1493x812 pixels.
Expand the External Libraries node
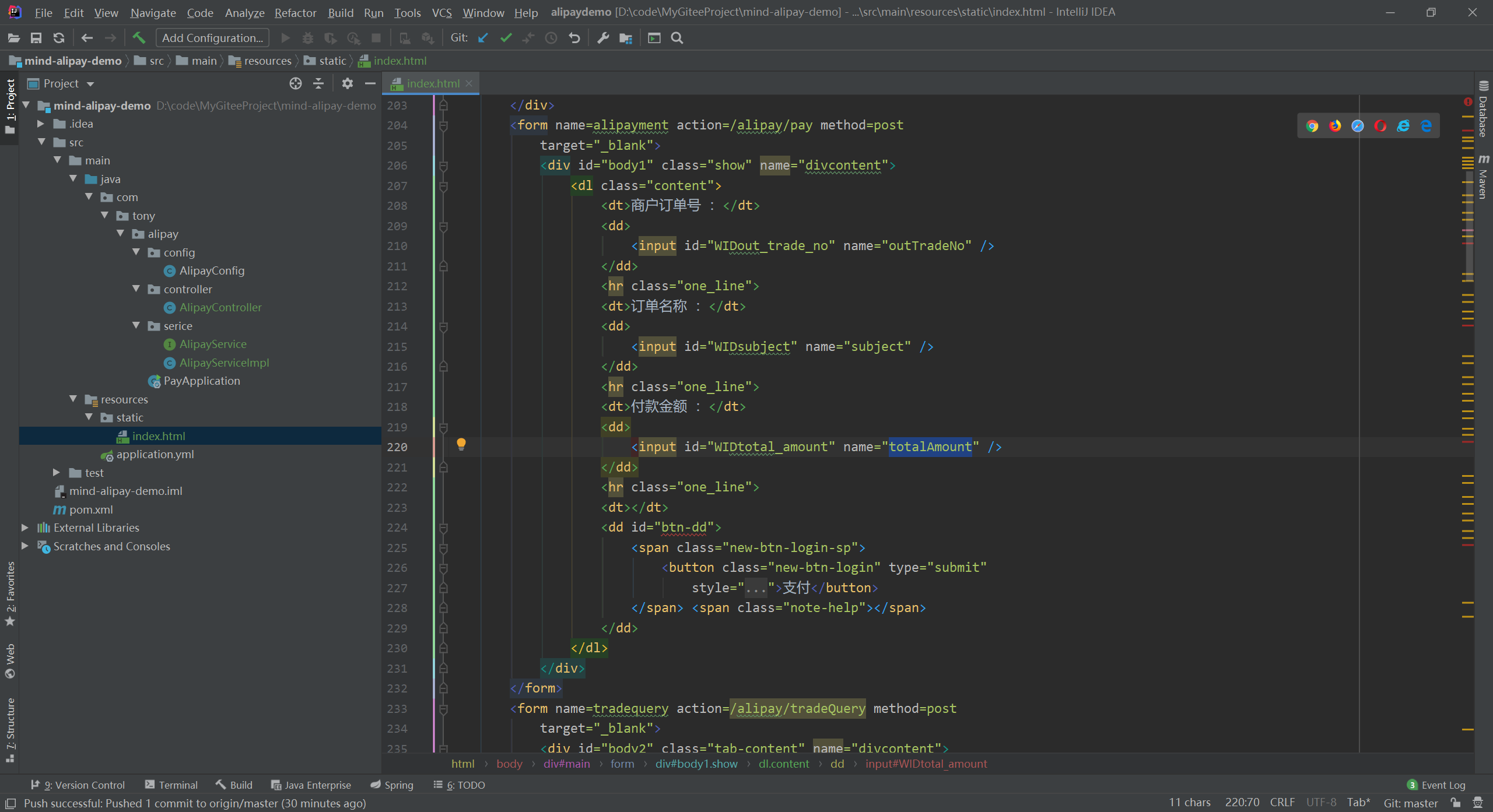tap(25, 528)
